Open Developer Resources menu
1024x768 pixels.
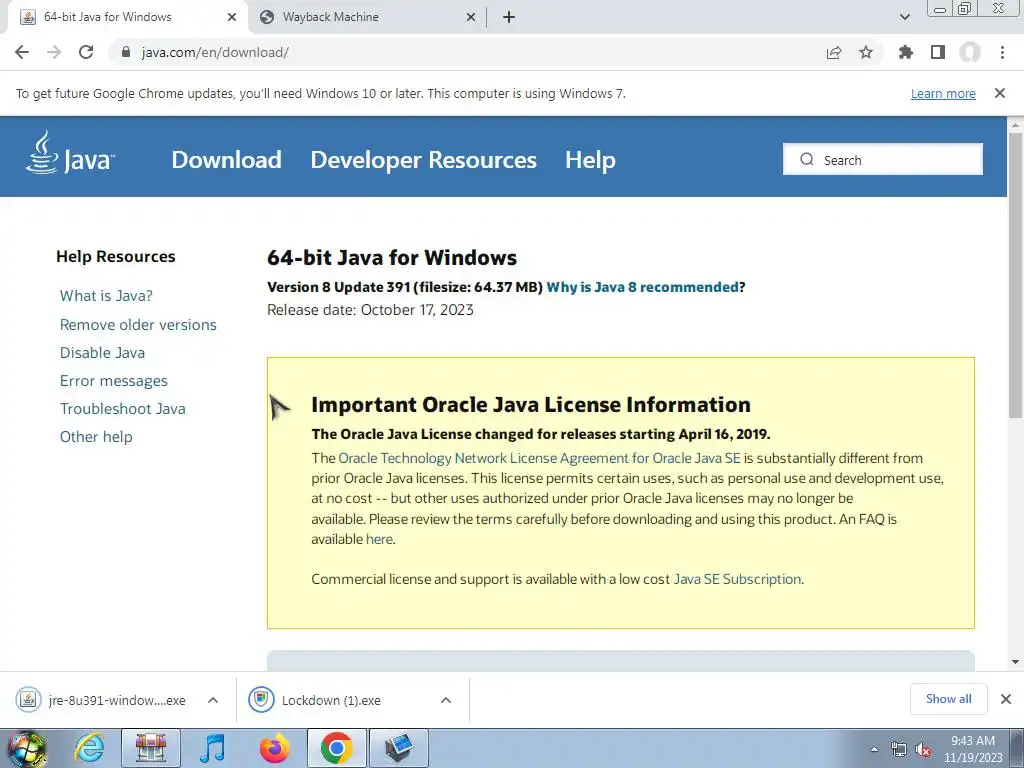(x=423, y=160)
